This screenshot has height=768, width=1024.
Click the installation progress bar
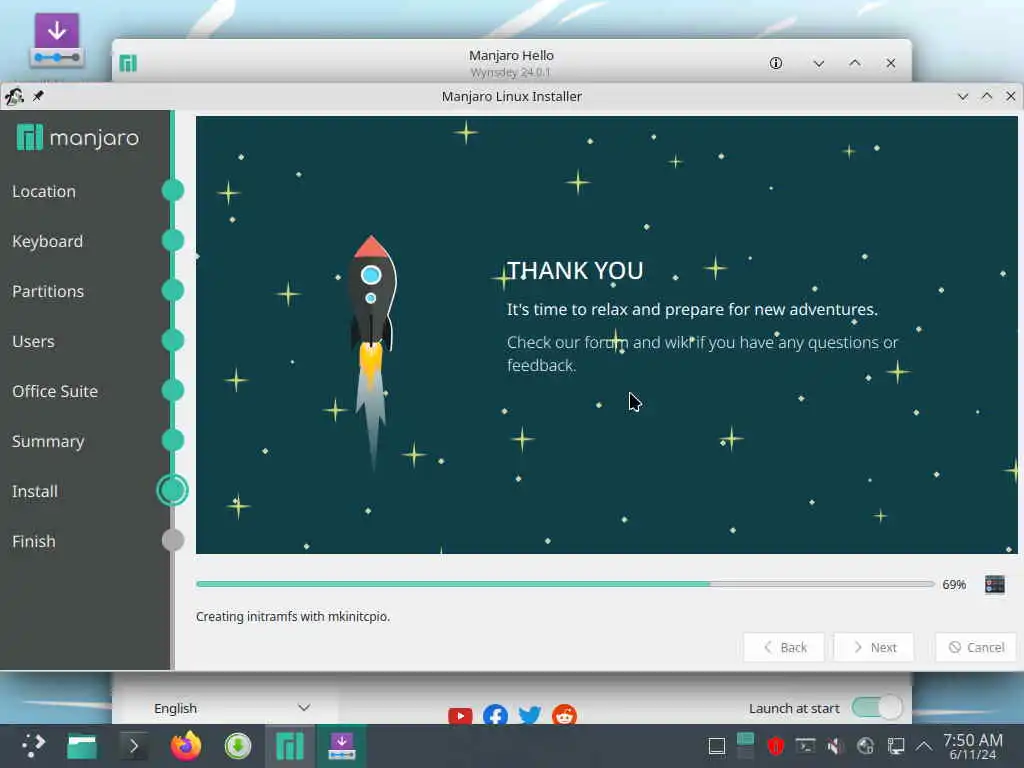click(565, 584)
